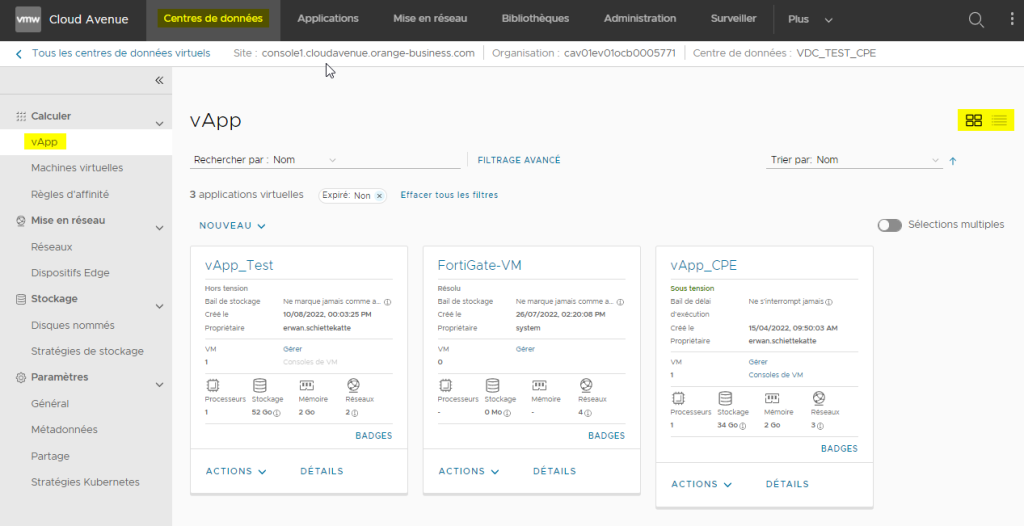The image size is (1024, 526).
Task: Reverse sort order with arrow icon
Action: [953, 161]
